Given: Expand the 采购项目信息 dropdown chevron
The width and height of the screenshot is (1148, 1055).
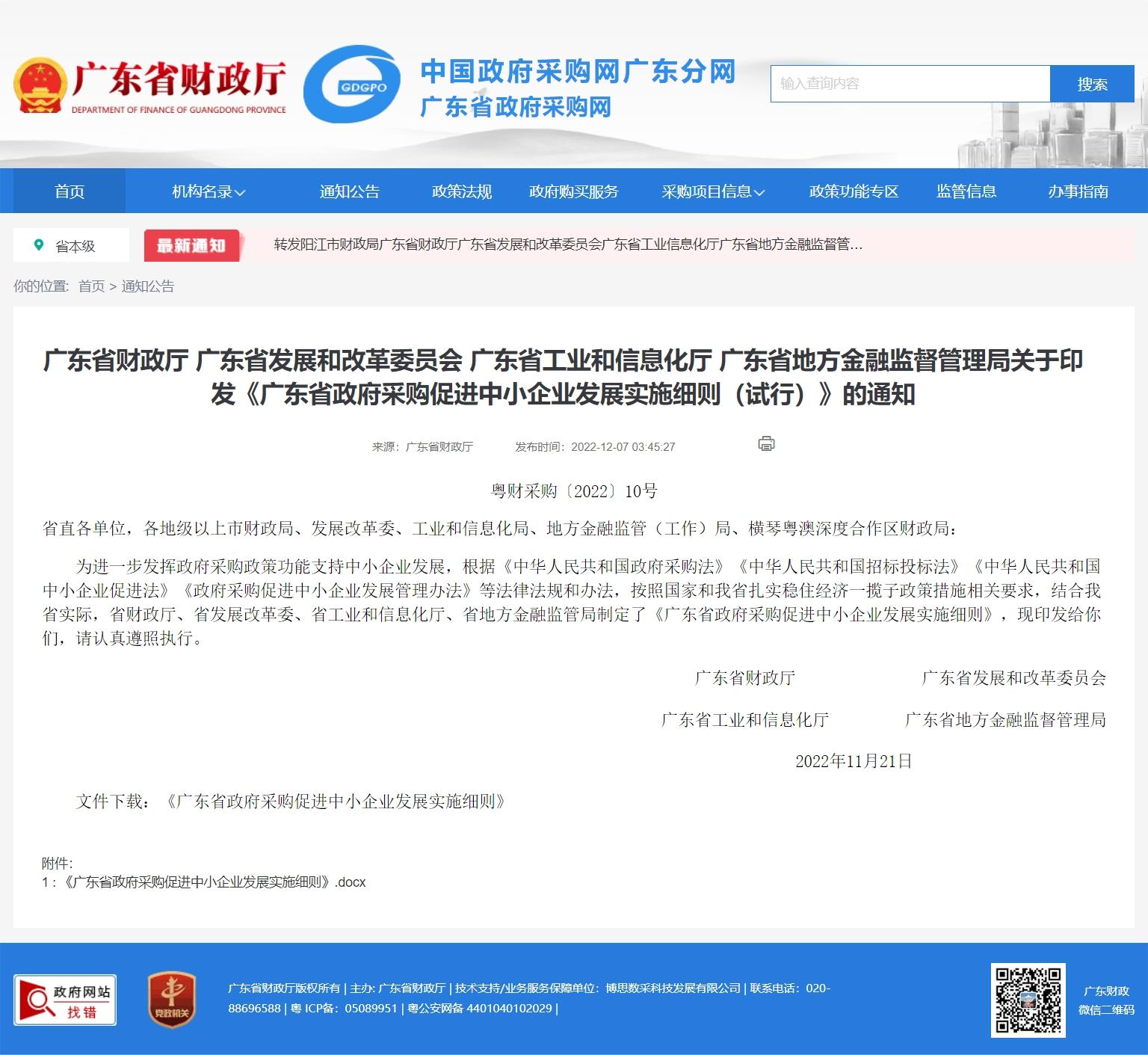Looking at the screenshot, I should (759, 193).
